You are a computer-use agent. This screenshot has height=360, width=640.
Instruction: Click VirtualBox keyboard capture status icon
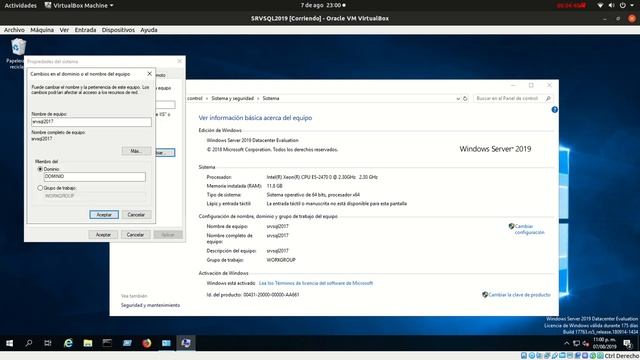600,356
